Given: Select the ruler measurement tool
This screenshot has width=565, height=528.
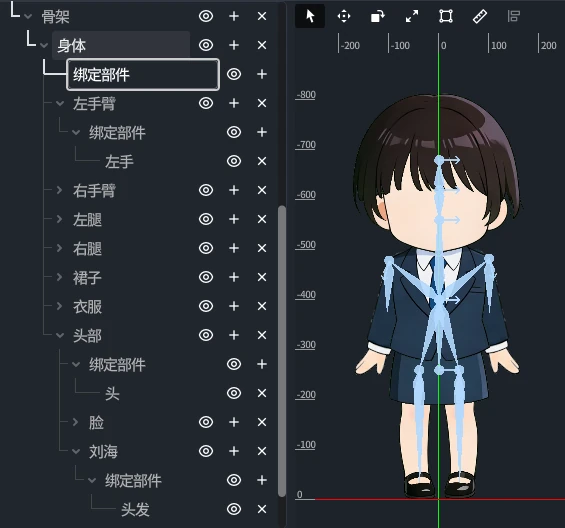Looking at the screenshot, I should pyautogui.click(x=480, y=16).
